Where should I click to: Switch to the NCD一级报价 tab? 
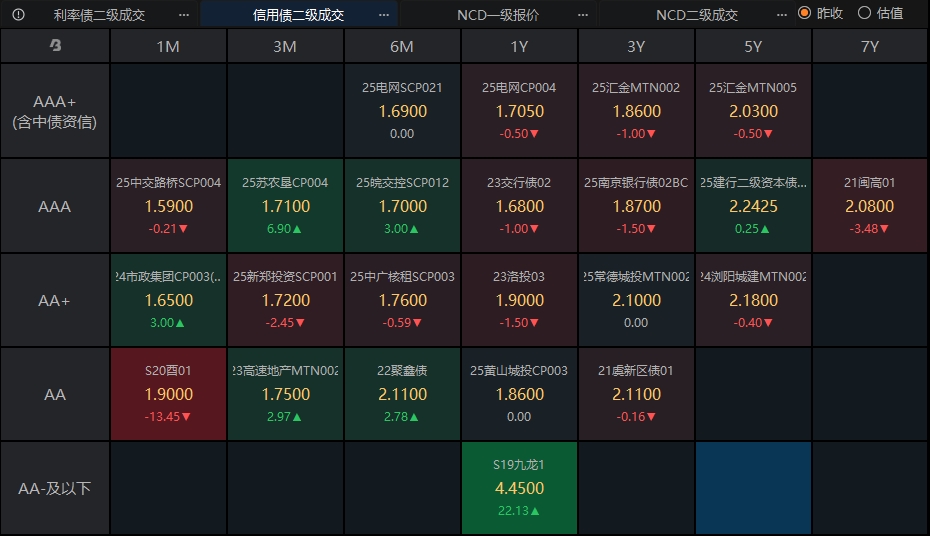[497, 15]
